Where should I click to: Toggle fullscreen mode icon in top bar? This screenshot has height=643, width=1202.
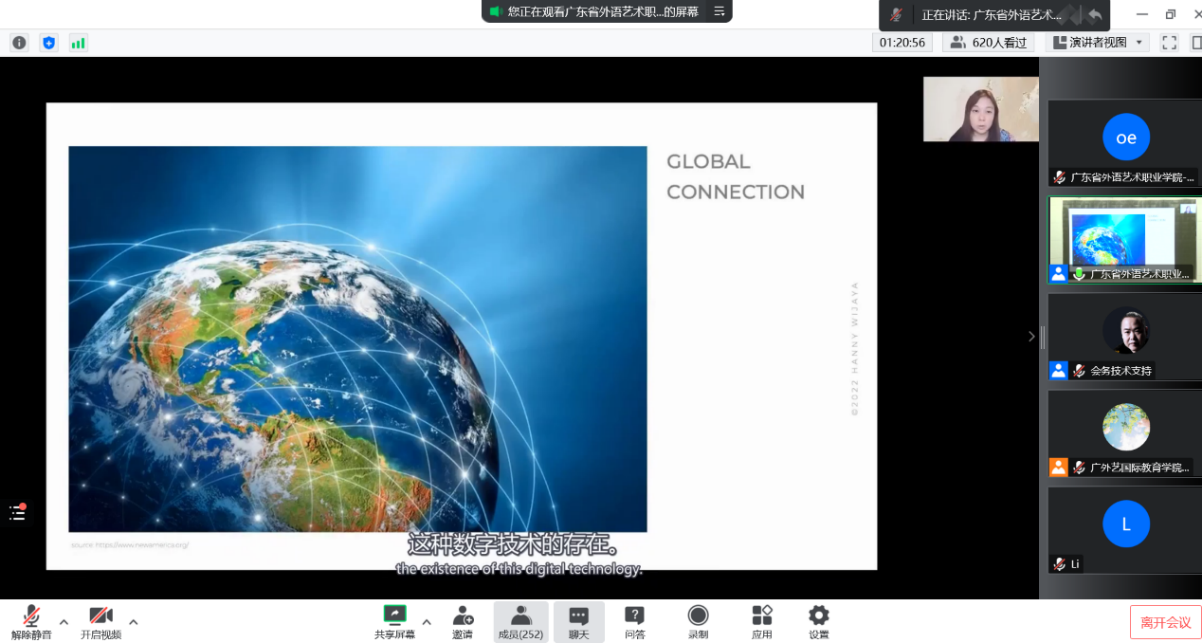[x=1168, y=42]
